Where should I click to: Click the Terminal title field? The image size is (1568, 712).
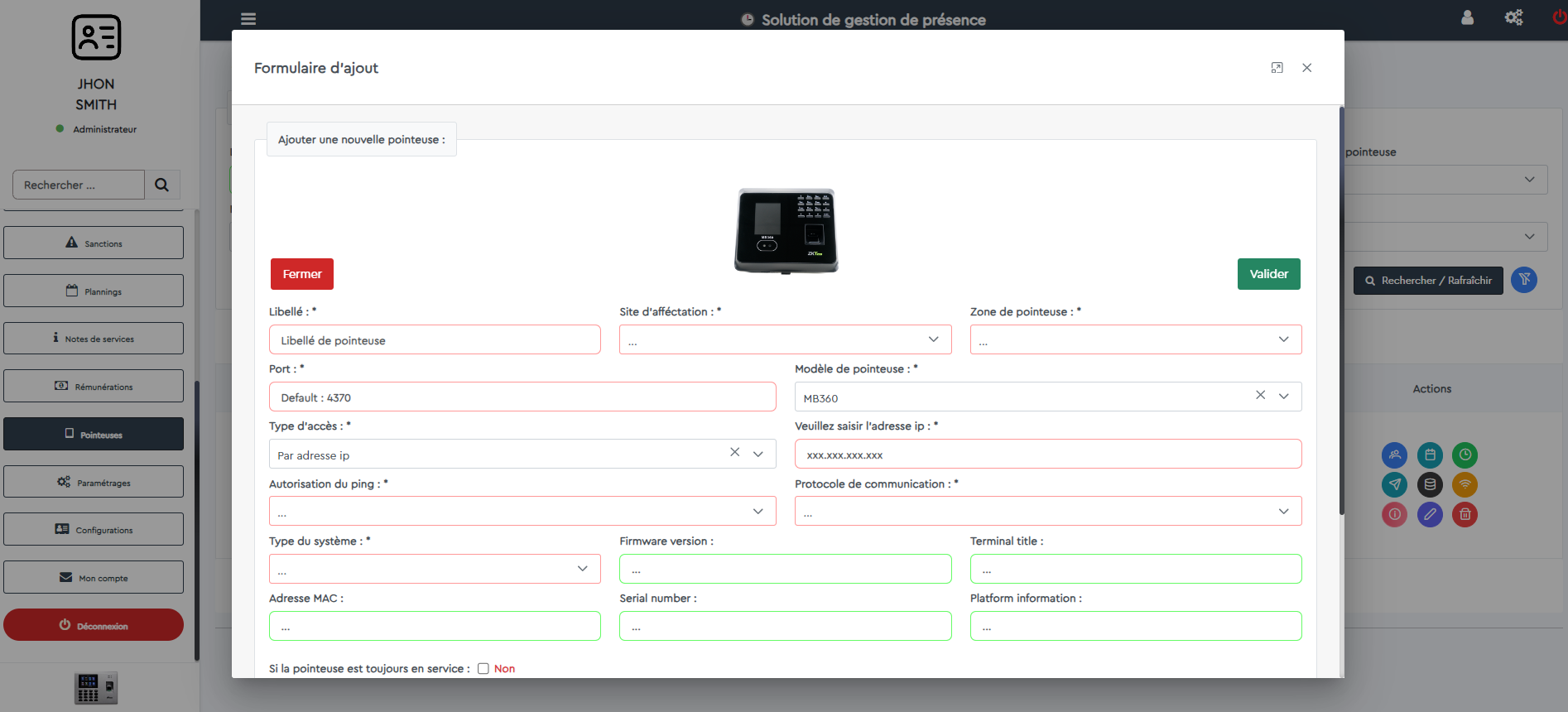[x=1136, y=569]
